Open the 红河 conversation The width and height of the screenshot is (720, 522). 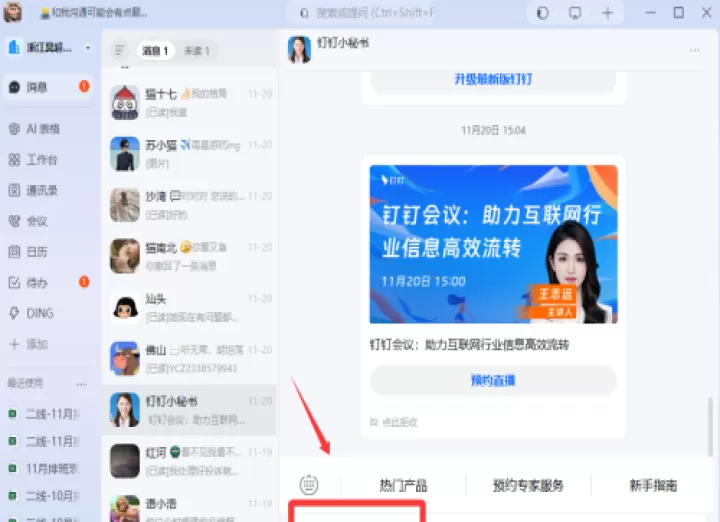click(x=189, y=461)
